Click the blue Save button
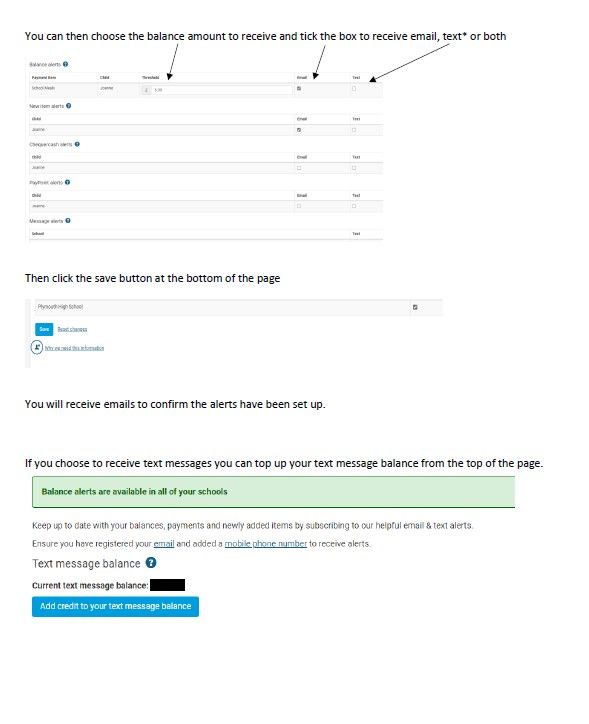 [x=44, y=329]
